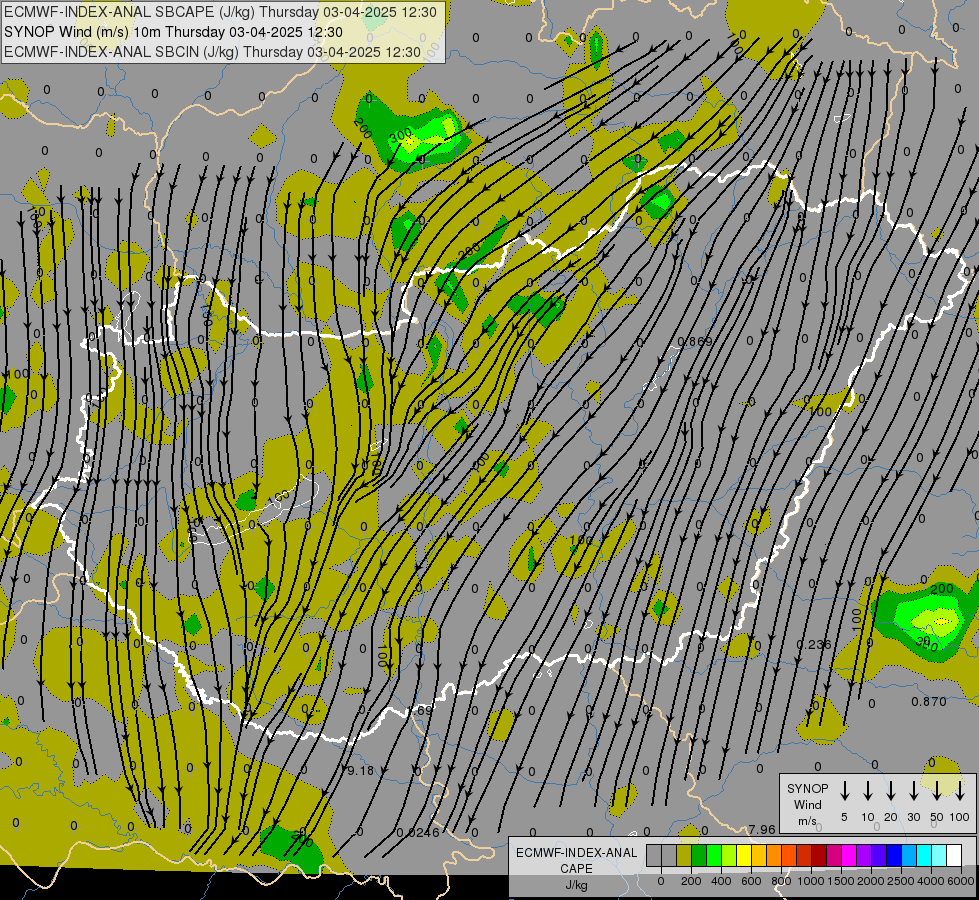Select the bright magenta swatch in the CAPE legend

(x=849, y=855)
